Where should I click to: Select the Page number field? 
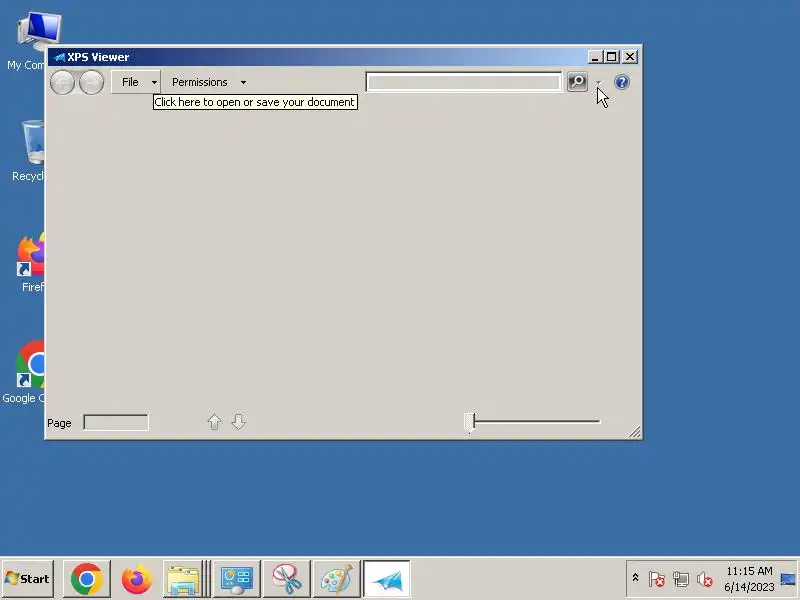click(116, 422)
